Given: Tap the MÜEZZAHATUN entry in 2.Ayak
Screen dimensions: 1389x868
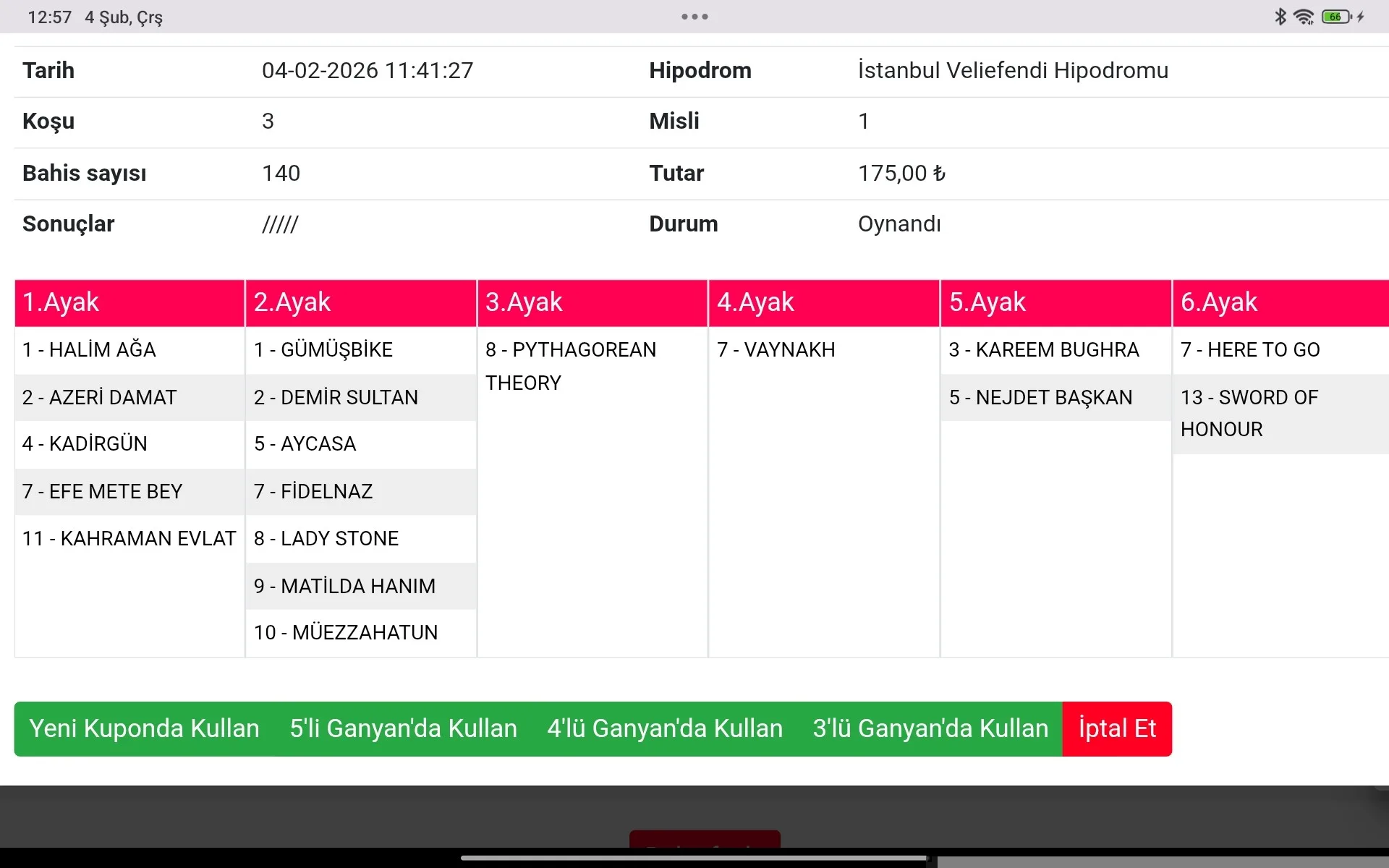Looking at the screenshot, I should [346, 633].
